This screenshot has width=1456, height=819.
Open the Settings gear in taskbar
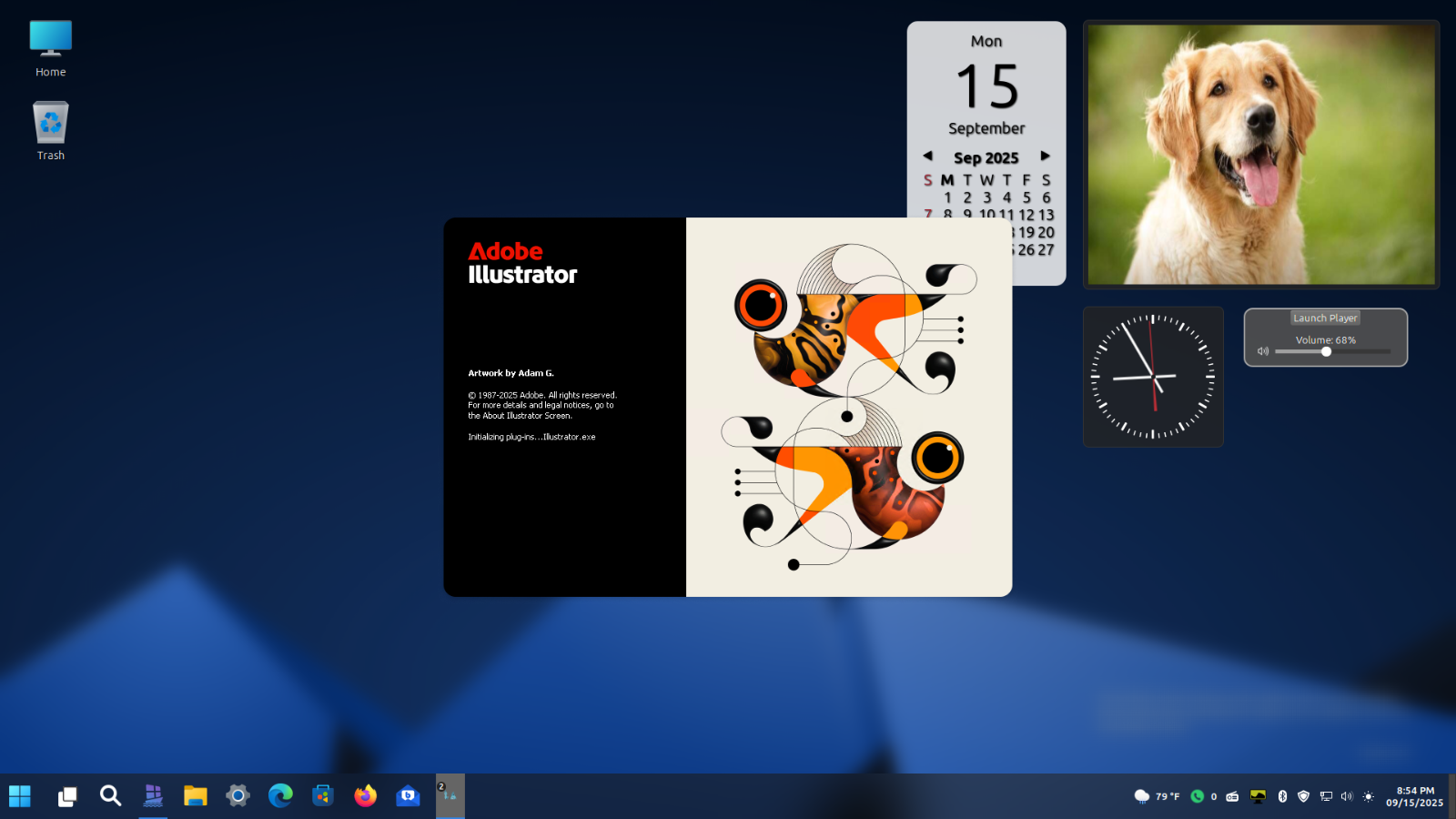(238, 796)
